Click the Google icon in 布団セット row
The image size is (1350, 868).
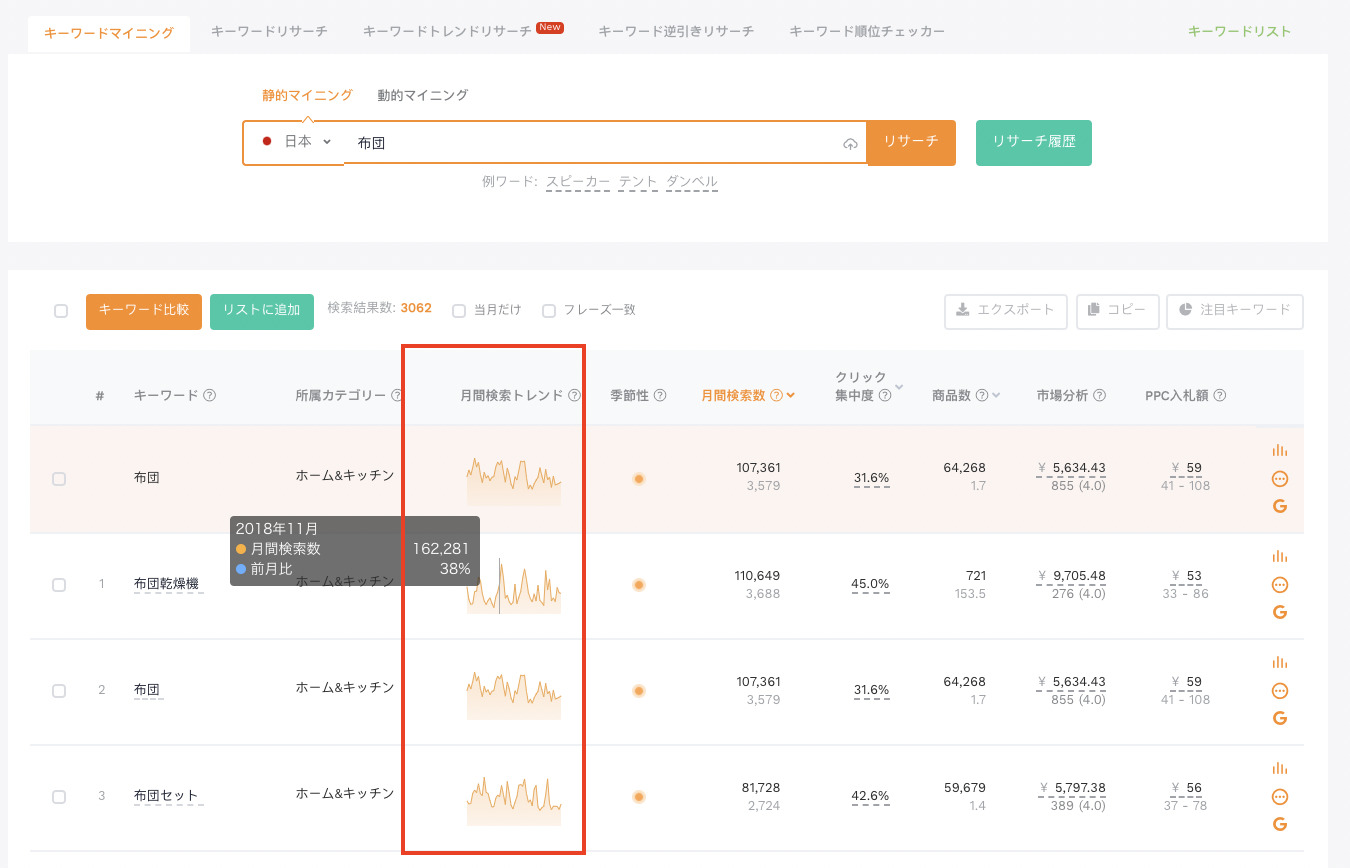[1279, 824]
